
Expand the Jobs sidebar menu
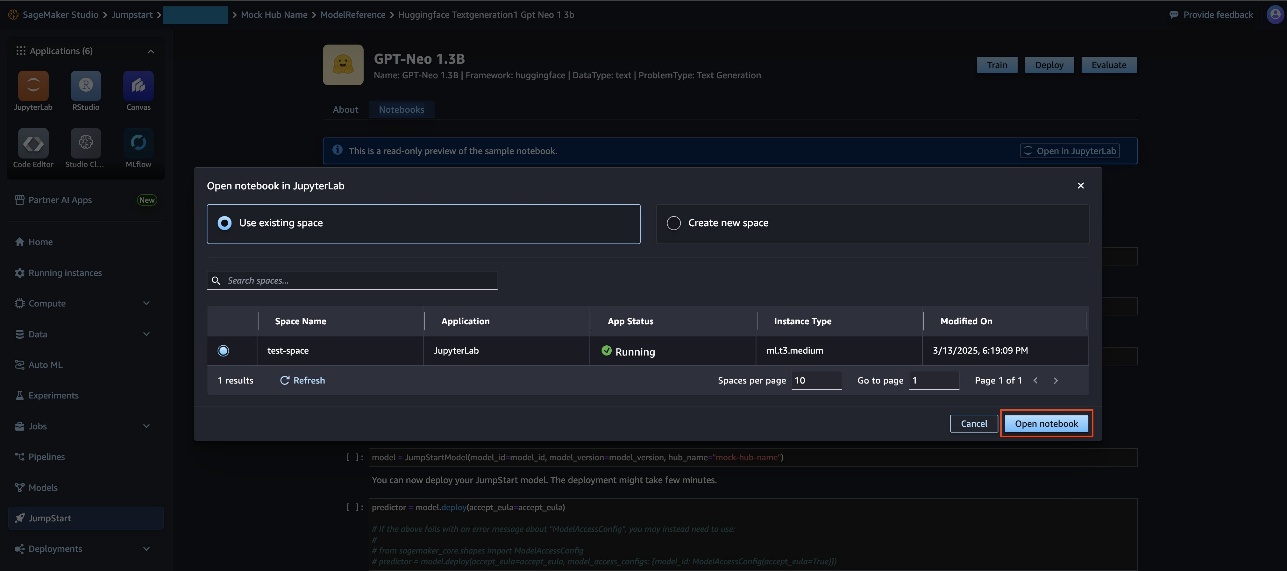click(x=147, y=426)
